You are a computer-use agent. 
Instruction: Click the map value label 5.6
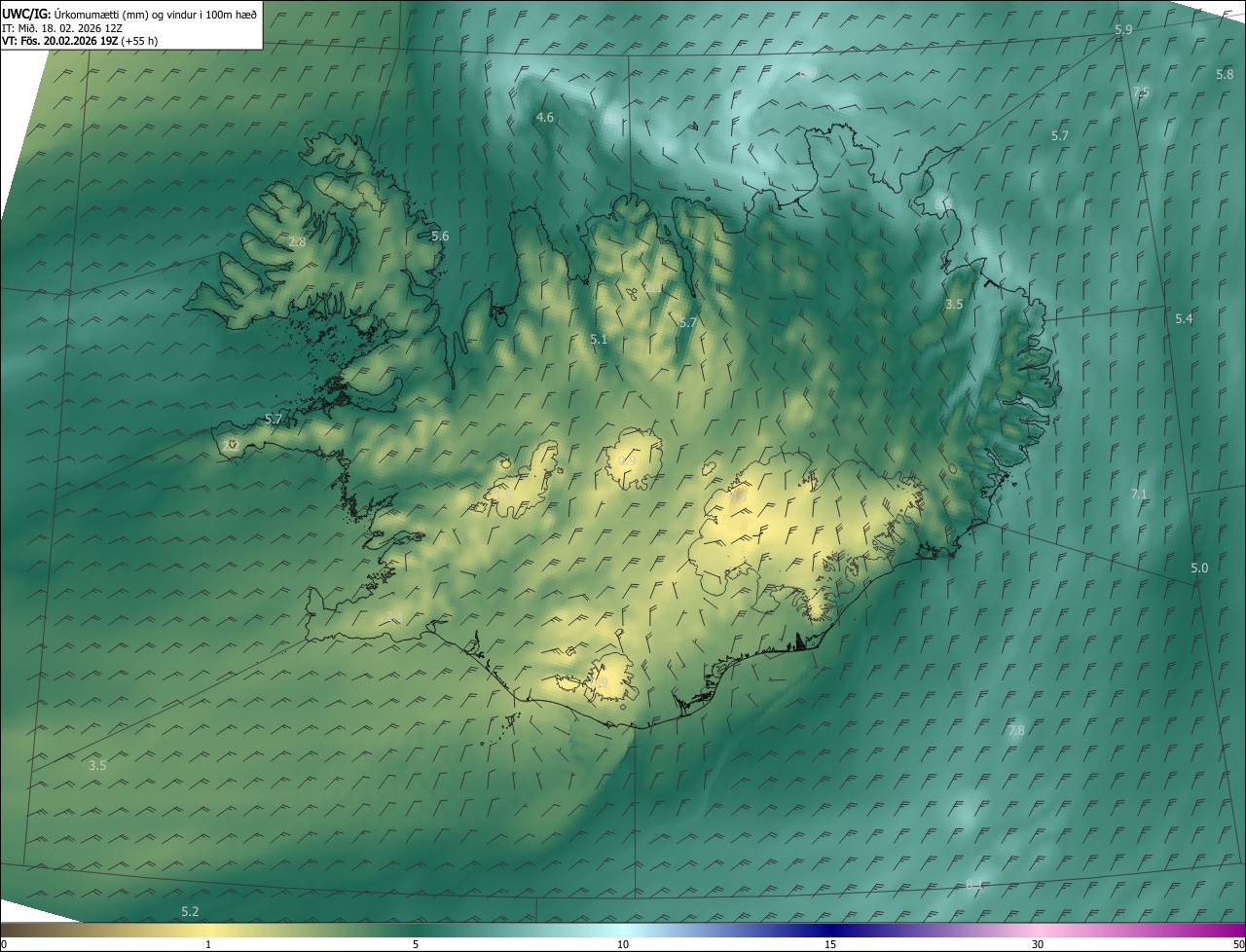(x=440, y=236)
